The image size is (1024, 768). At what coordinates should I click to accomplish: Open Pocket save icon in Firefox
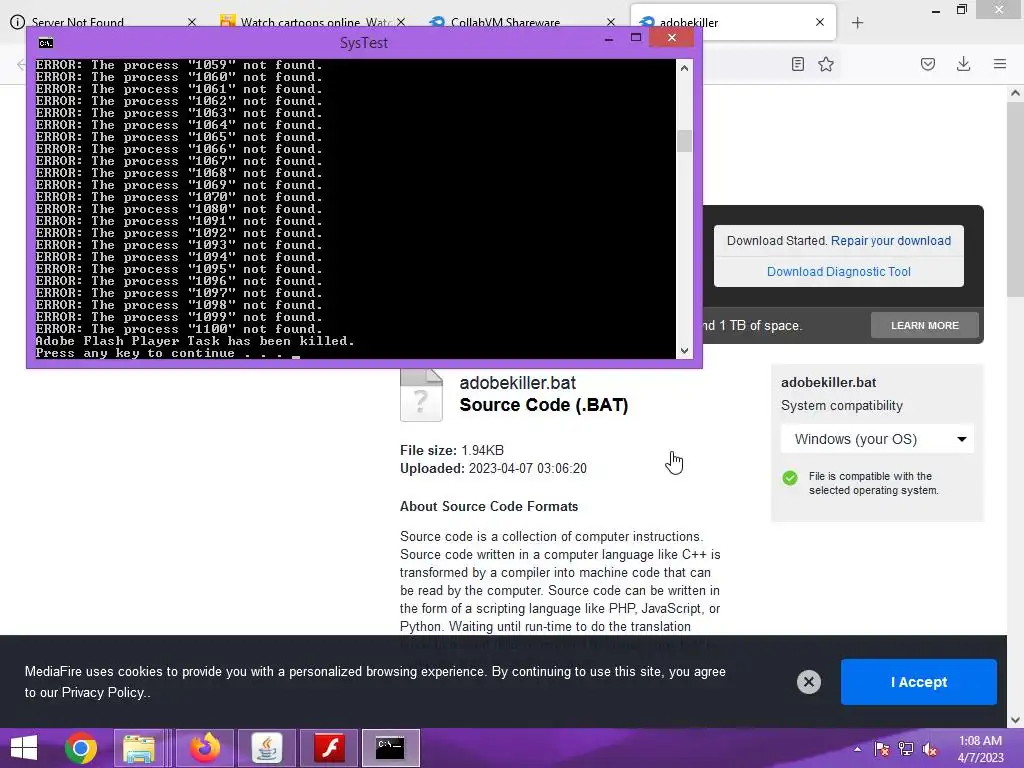tap(928, 64)
